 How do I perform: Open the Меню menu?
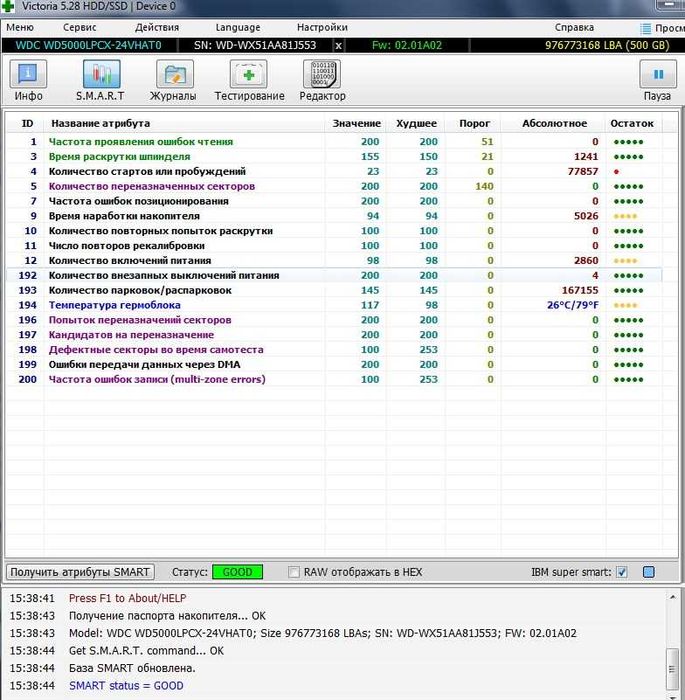pyautogui.click(x=20, y=28)
